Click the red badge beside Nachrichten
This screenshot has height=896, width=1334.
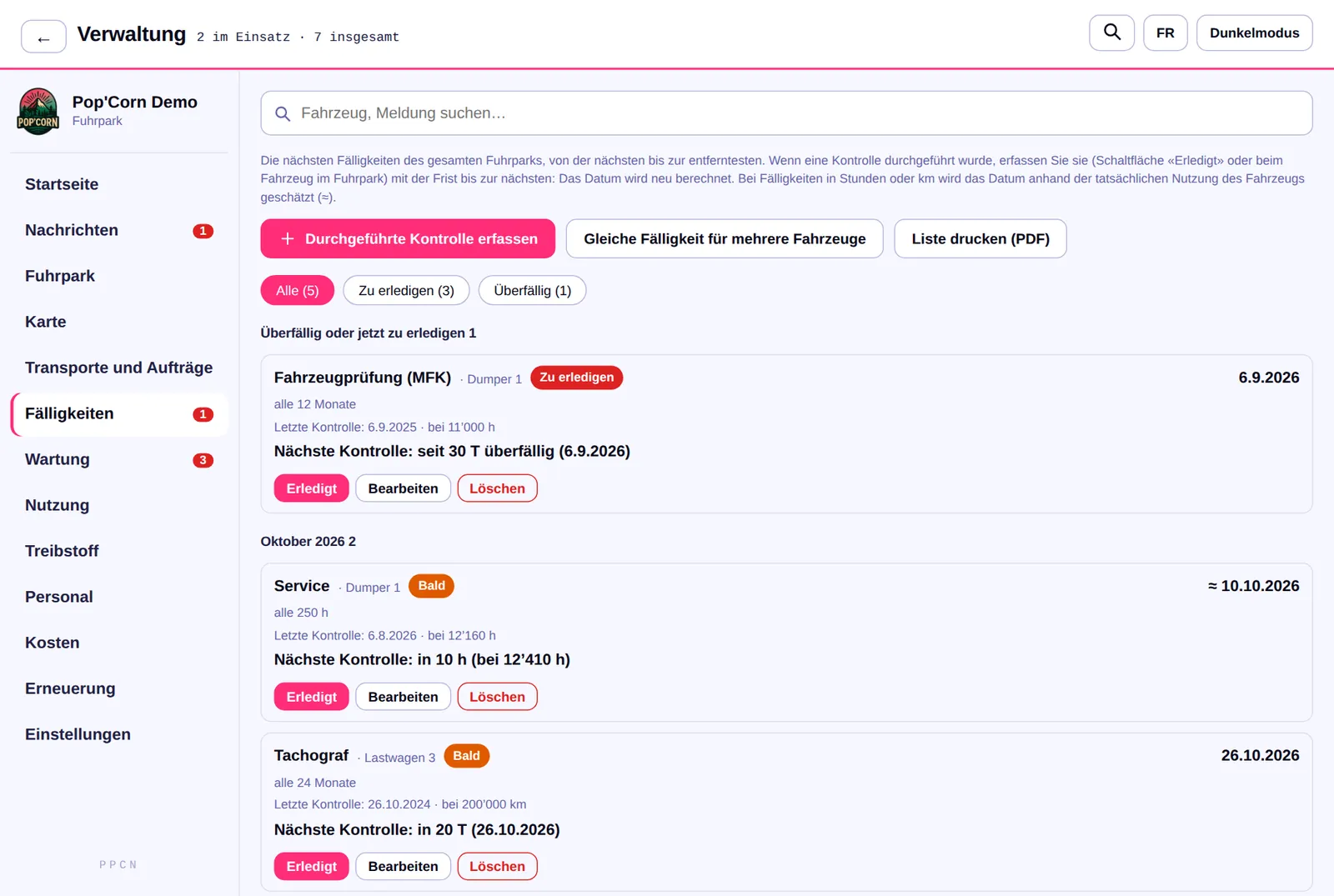203,231
